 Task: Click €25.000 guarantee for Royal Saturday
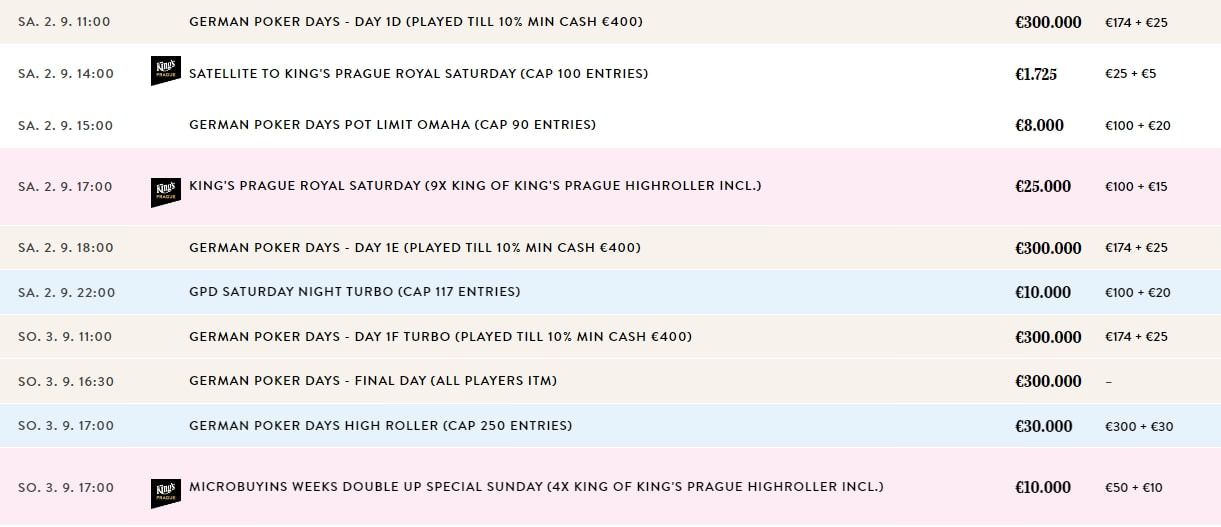pyautogui.click(x=1043, y=187)
